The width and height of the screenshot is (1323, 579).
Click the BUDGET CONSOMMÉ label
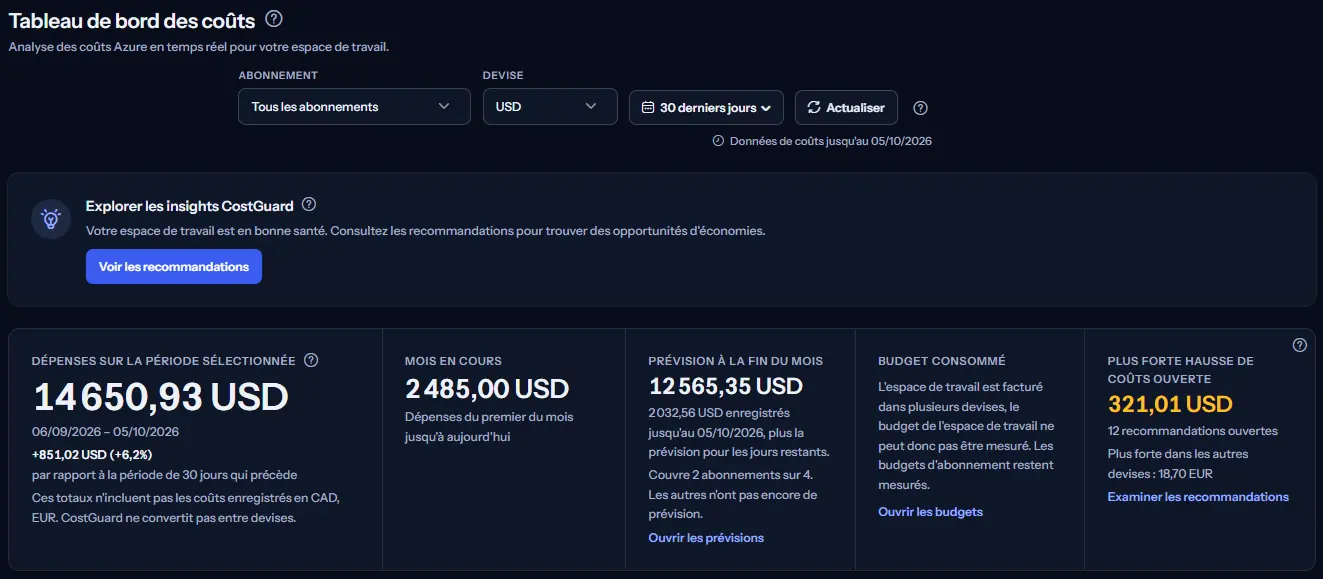tap(942, 361)
